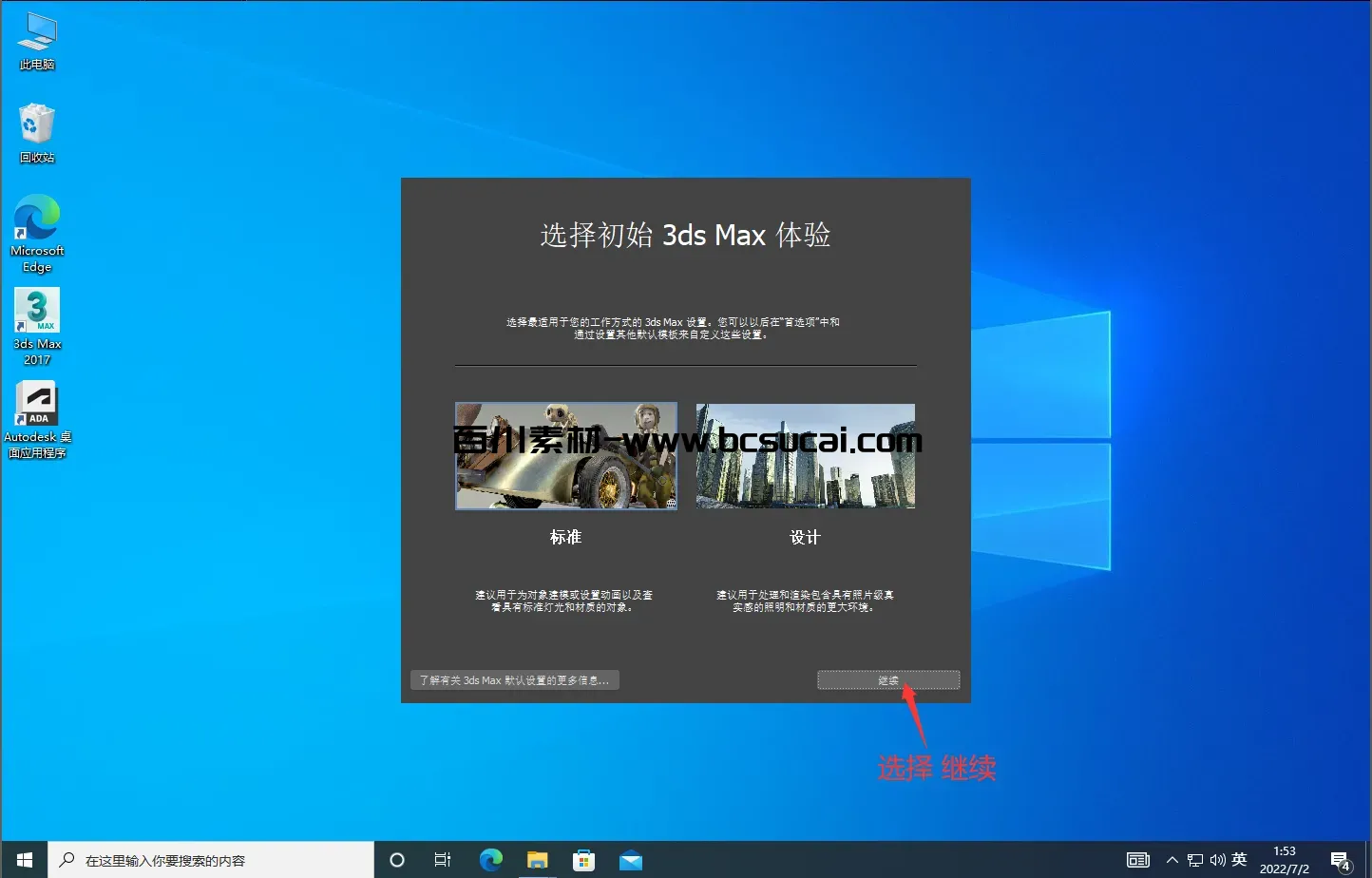1372x878 pixels.
Task: Click the 继续 button
Action: (888, 680)
